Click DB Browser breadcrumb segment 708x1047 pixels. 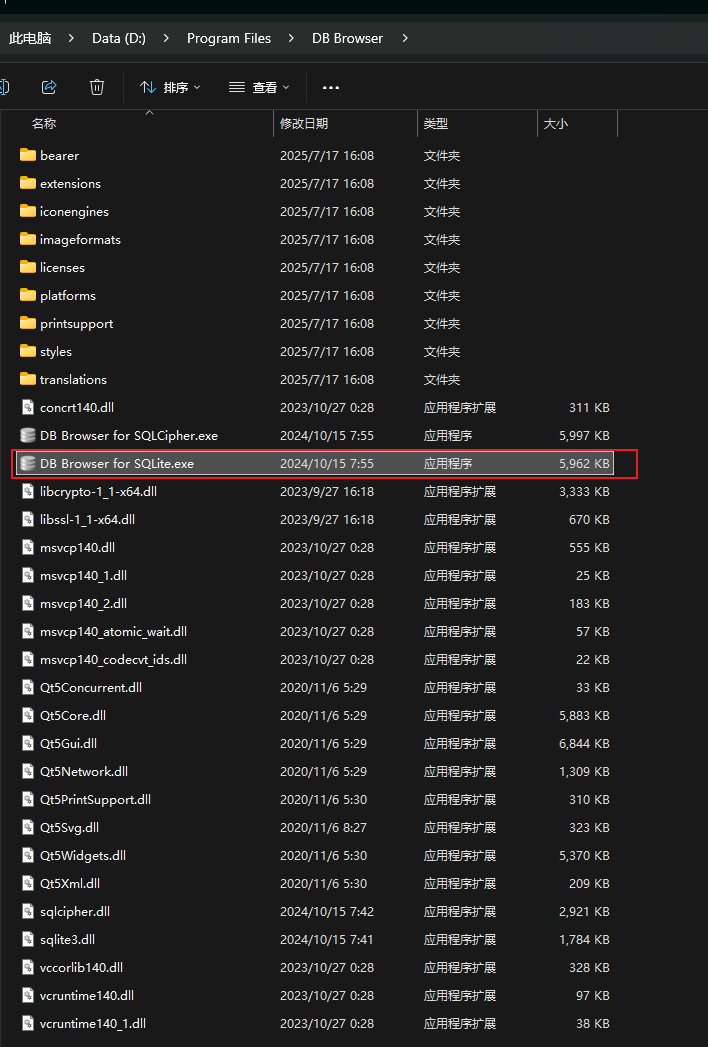click(x=347, y=38)
